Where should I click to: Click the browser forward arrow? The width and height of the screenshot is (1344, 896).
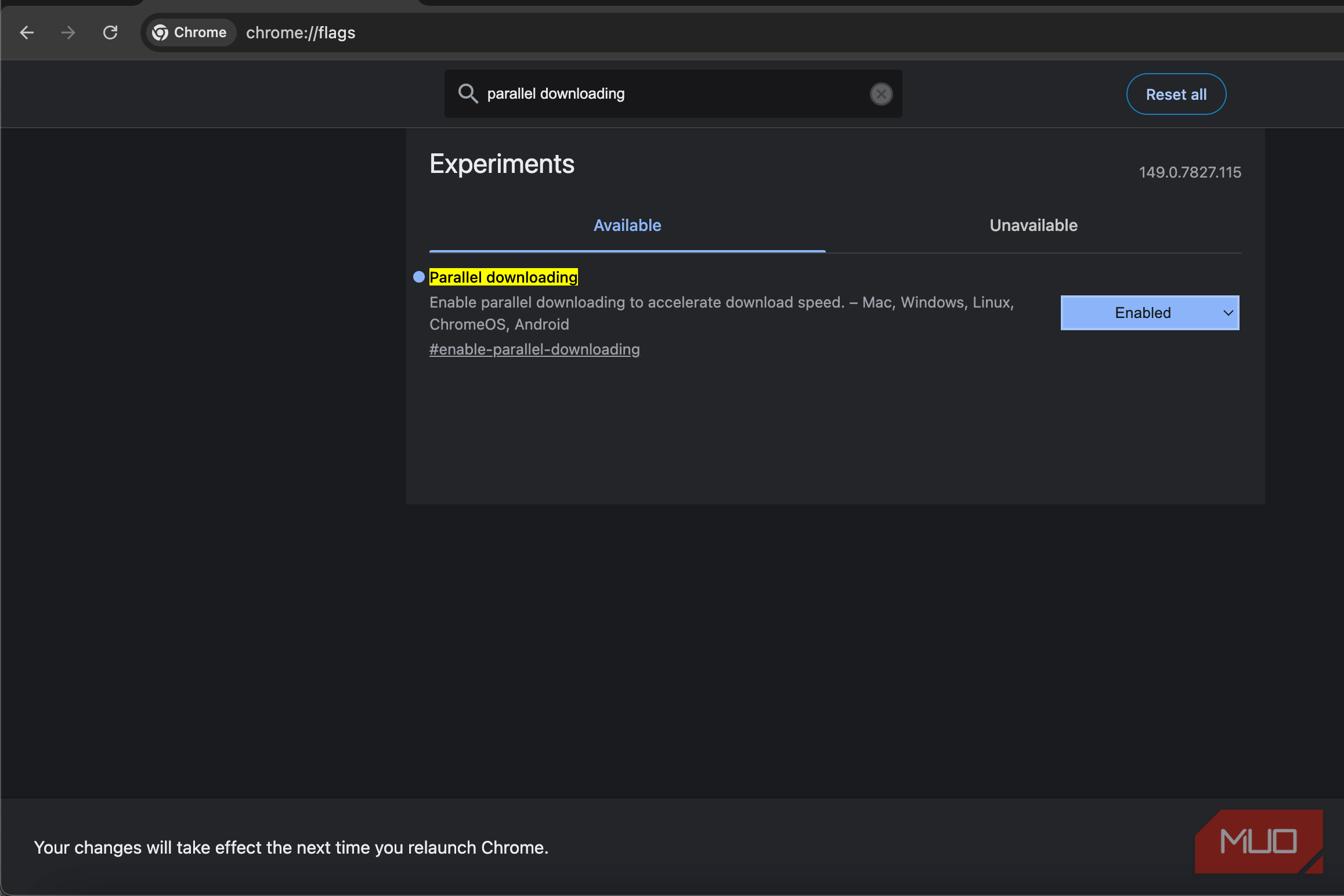68,32
